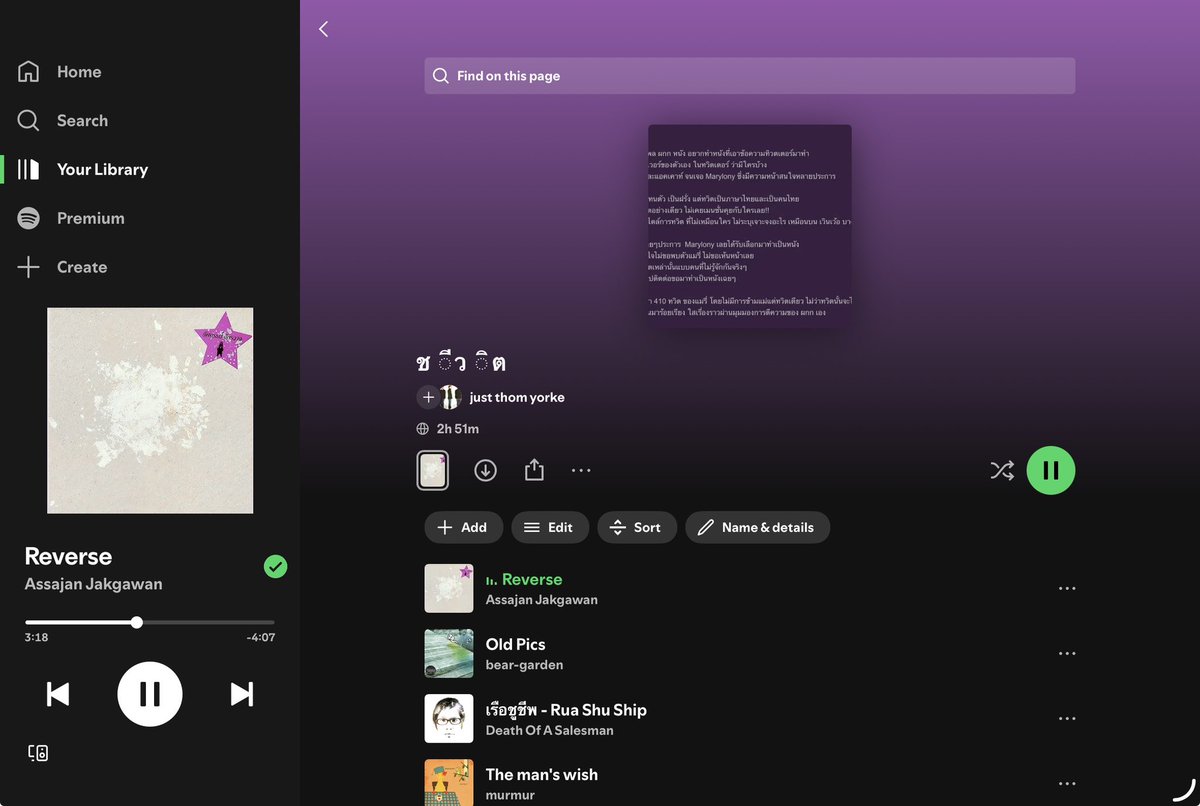The width and height of the screenshot is (1200, 806).
Task: Pause the playlist with the green button
Action: click(x=1051, y=470)
